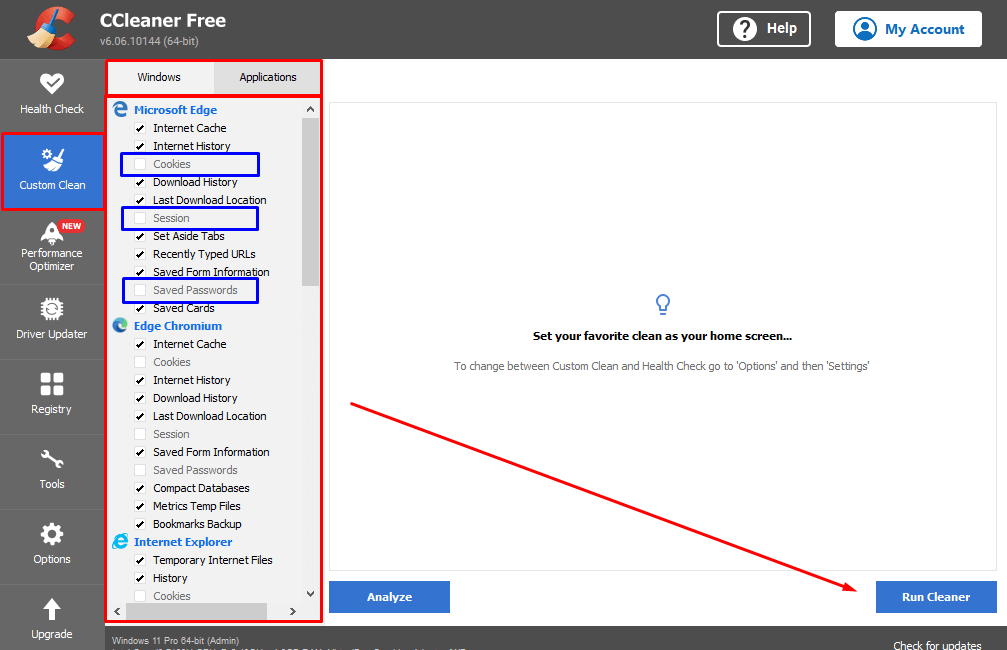Uncheck Microsoft Edge Download History
This screenshot has height=650, width=1007.
(140, 182)
